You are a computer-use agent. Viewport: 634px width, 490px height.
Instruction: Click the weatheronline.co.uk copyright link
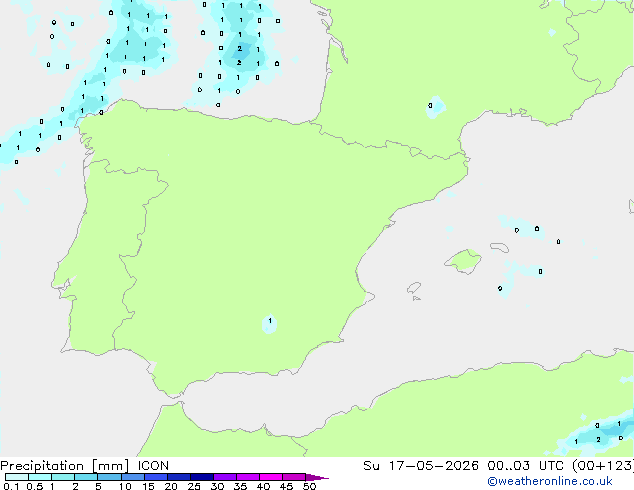pos(549,481)
